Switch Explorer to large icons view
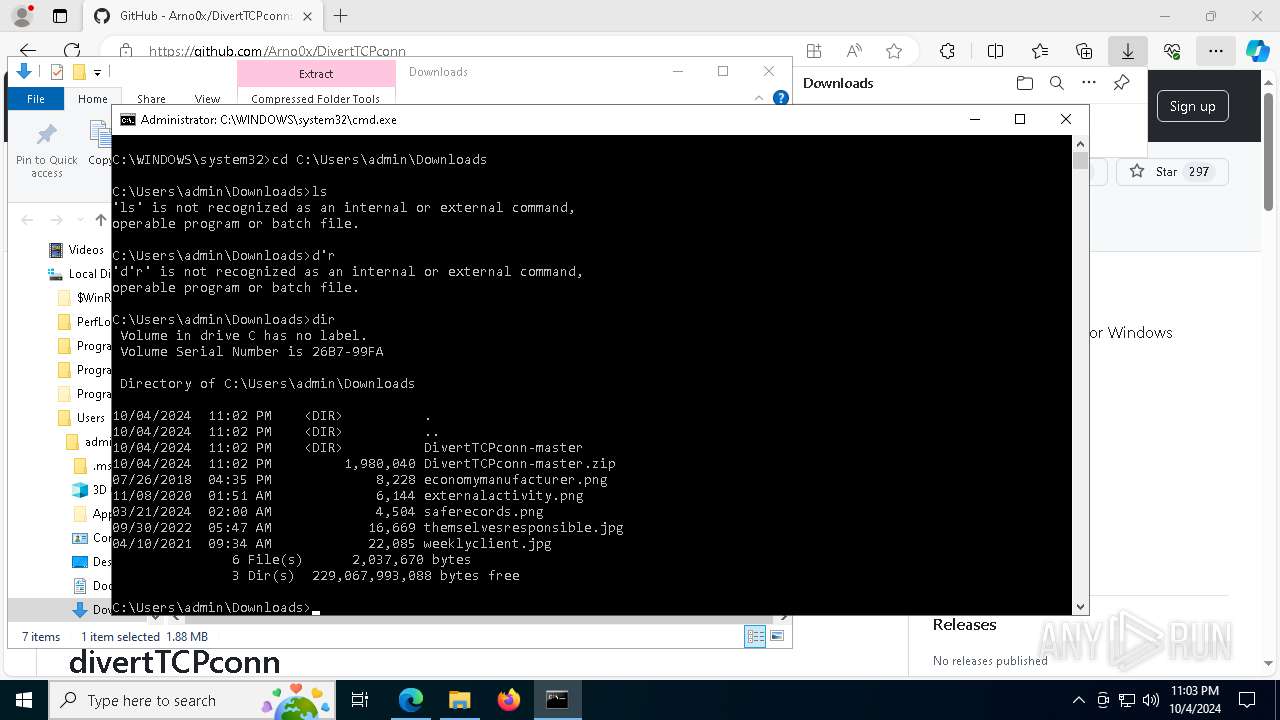This screenshot has height=720, width=1280. [777, 636]
